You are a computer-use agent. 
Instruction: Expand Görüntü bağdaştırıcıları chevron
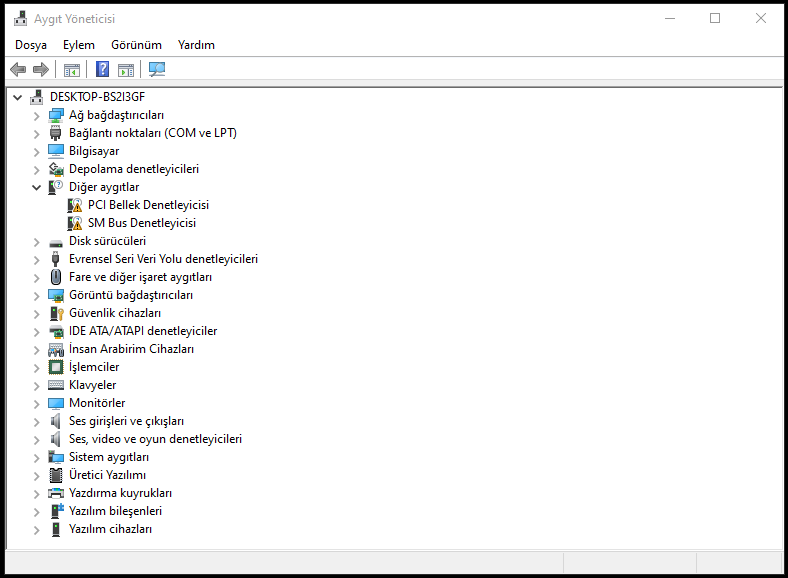tap(36, 296)
